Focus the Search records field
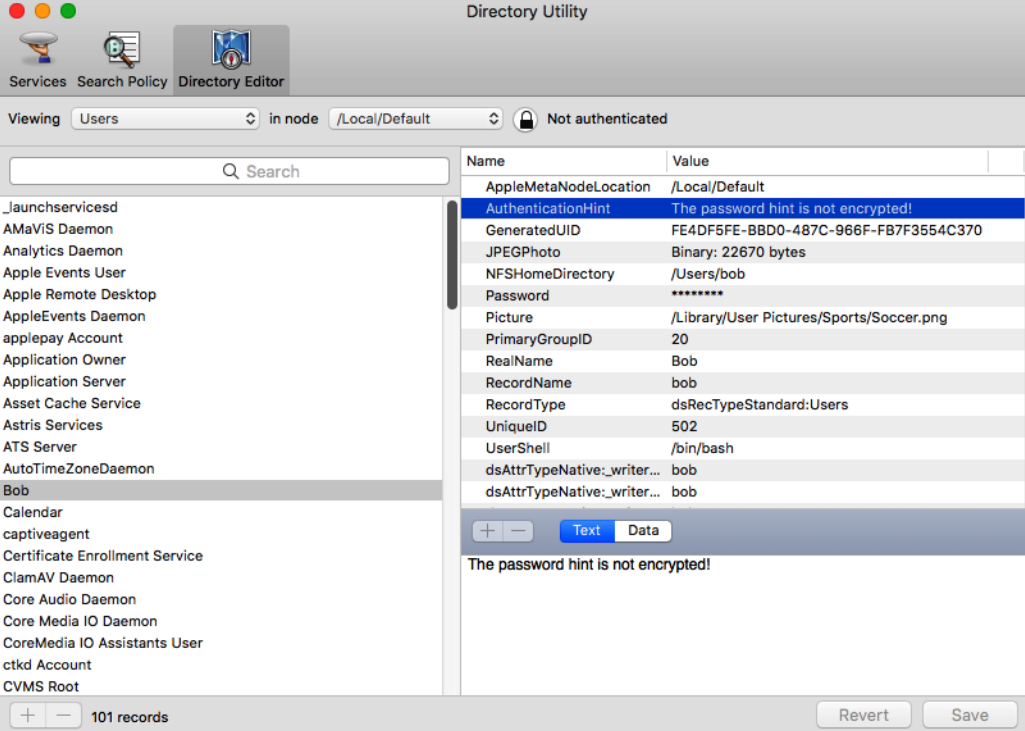Viewport: 1025px width, 731px height. point(229,171)
